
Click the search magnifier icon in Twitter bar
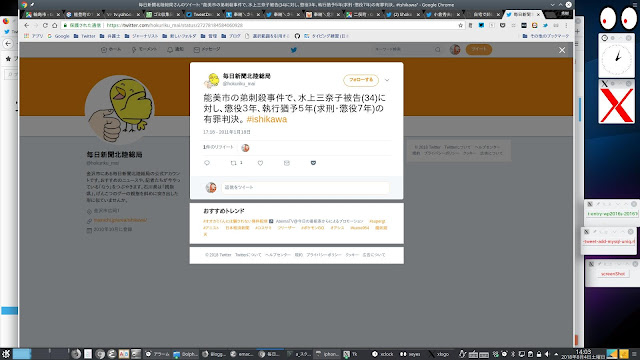(438, 49)
